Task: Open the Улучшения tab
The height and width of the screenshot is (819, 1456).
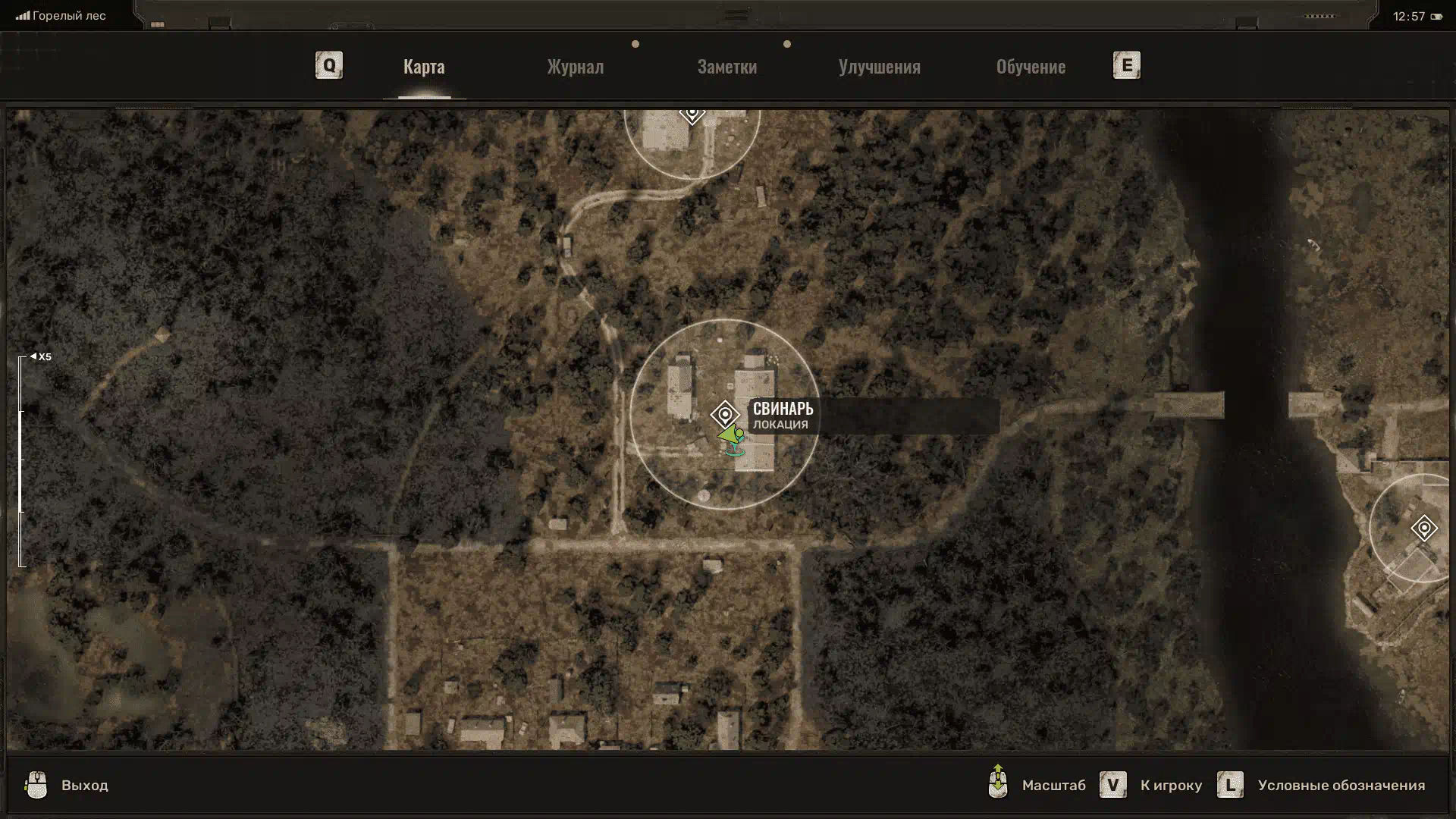Action: (x=879, y=67)
